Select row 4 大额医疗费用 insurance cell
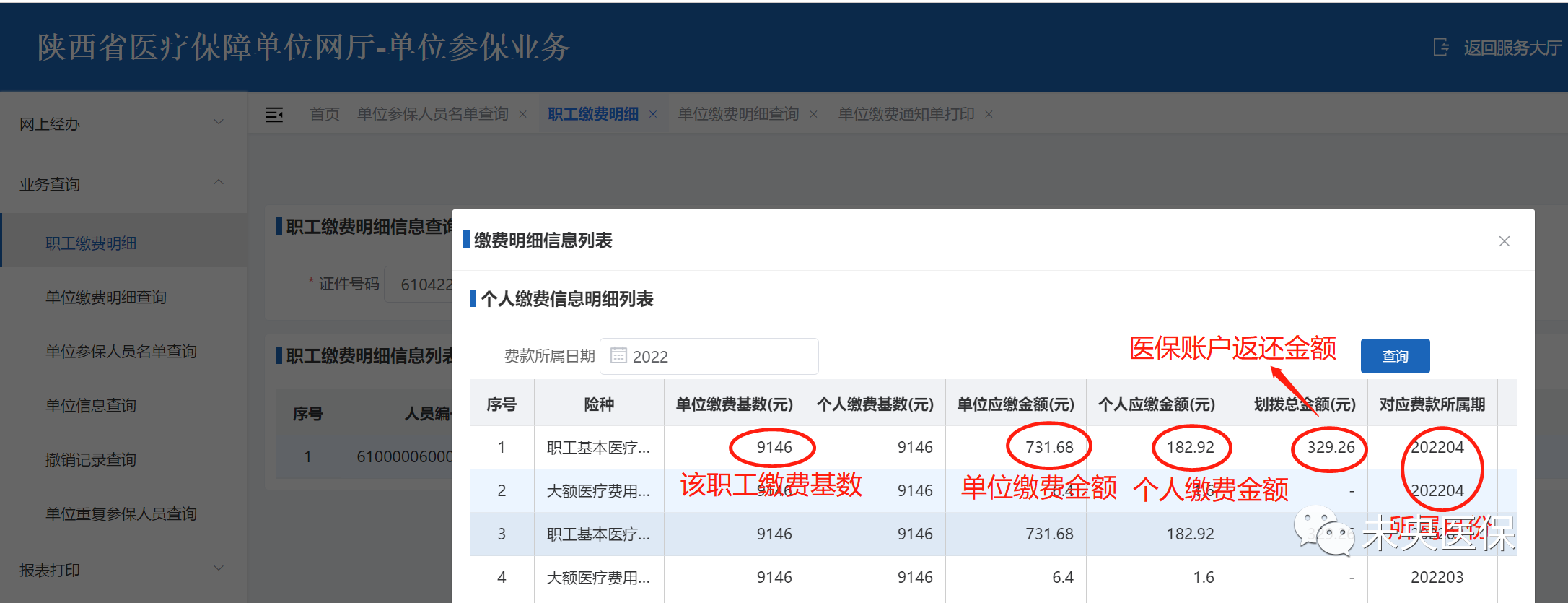The width and height of the screenshot is (1568, 603). (599, 578)
